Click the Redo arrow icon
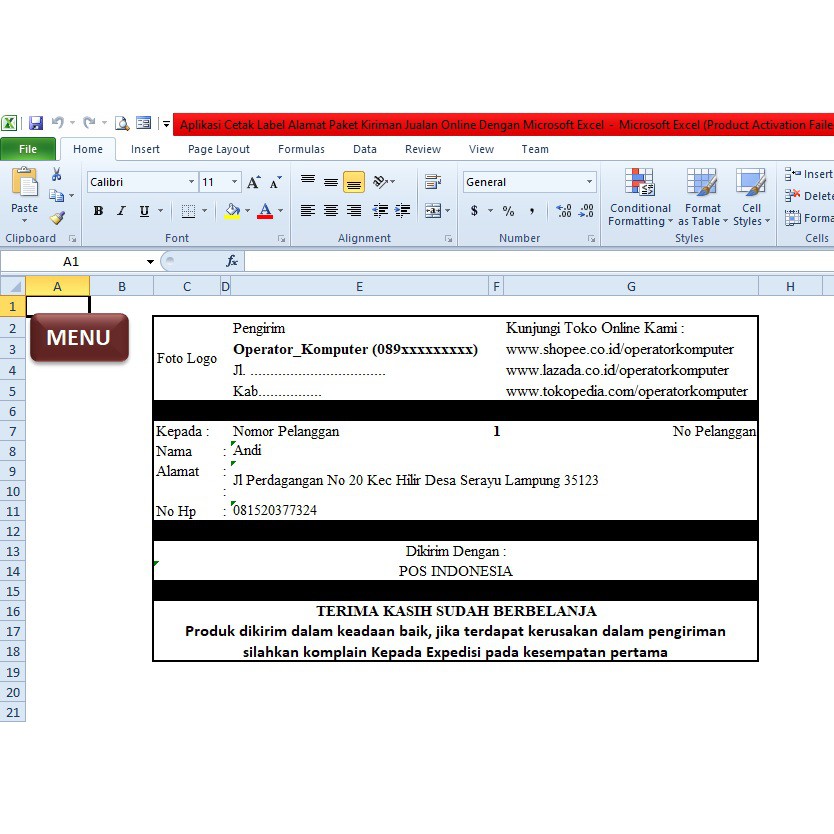The height and width of the screenshot is (834, 834). pyautogui.click(x=89, y=123)
